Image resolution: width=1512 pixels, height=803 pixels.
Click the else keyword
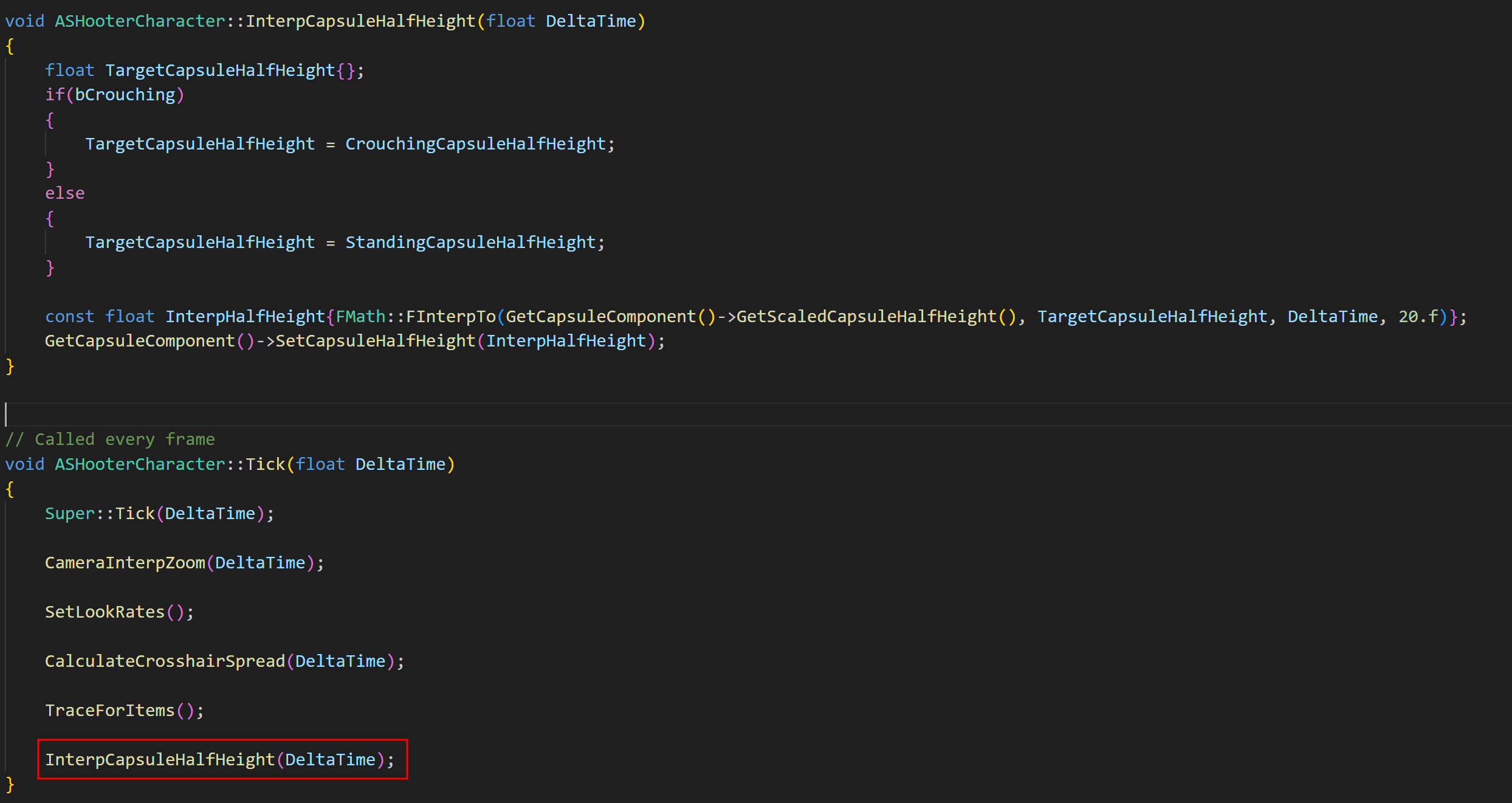click(x=64, y=193)
